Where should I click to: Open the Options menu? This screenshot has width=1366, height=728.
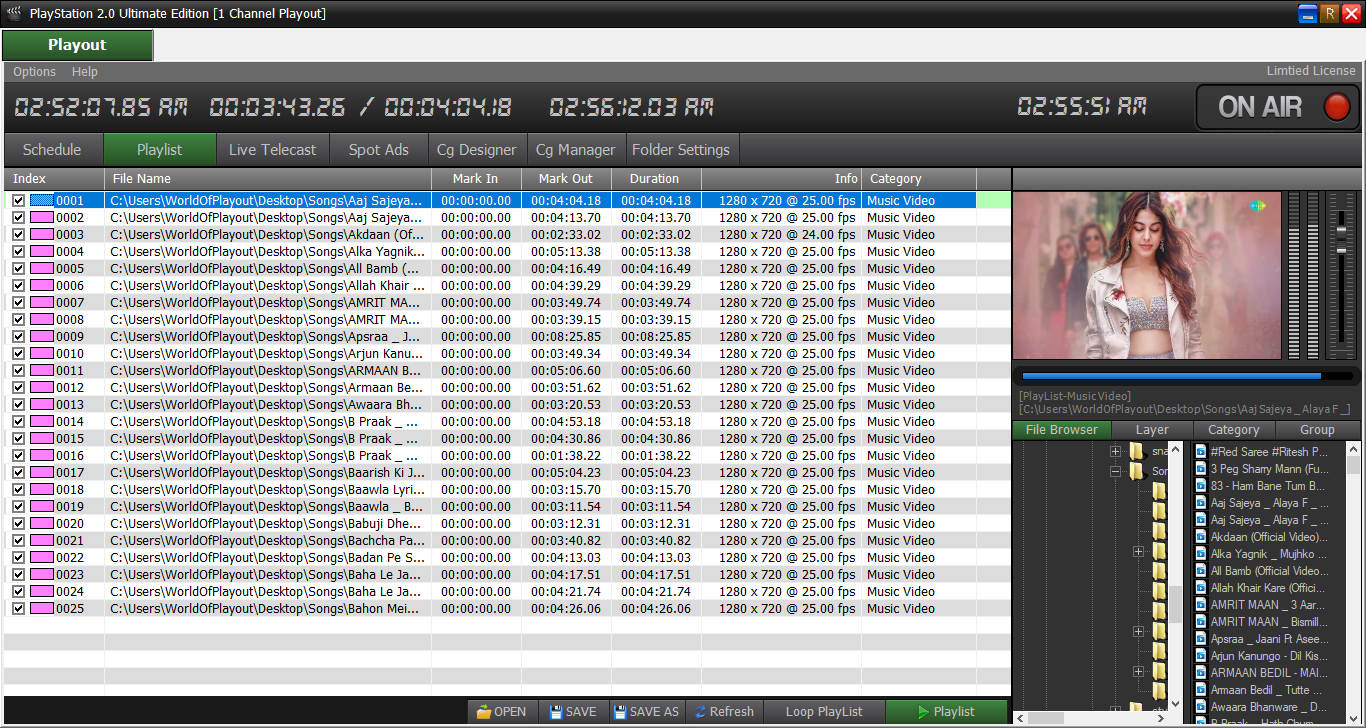[34, 72]
